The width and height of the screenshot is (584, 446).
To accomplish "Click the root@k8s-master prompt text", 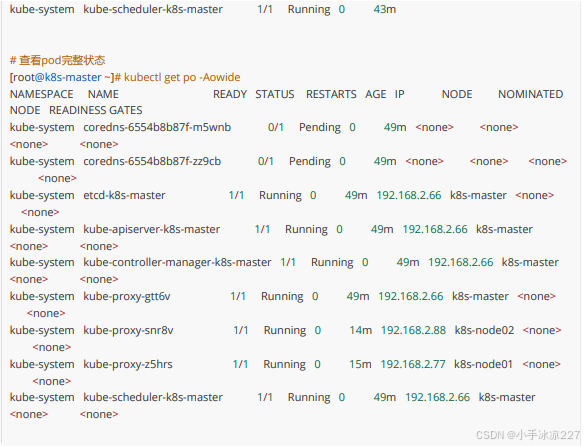I will (61, 77).
